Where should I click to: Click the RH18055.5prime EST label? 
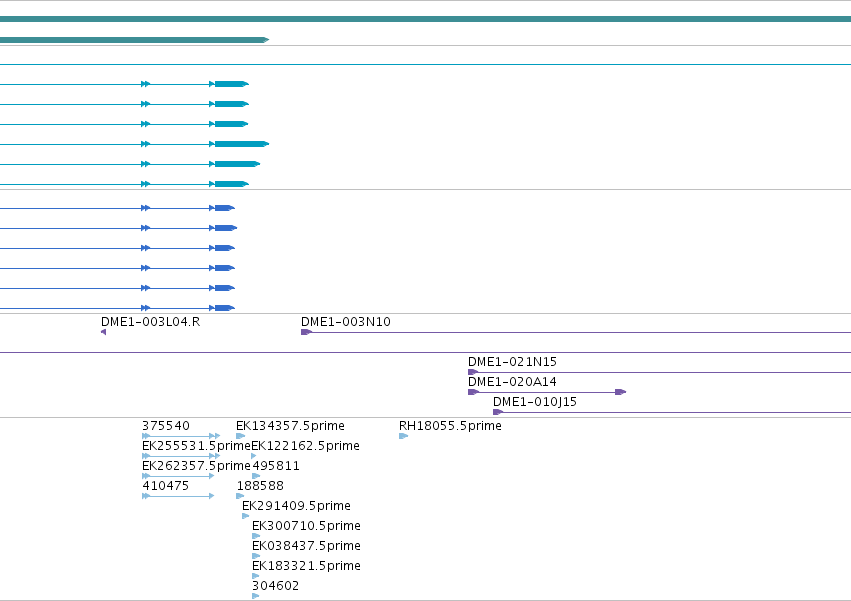(x=450, y=426)
